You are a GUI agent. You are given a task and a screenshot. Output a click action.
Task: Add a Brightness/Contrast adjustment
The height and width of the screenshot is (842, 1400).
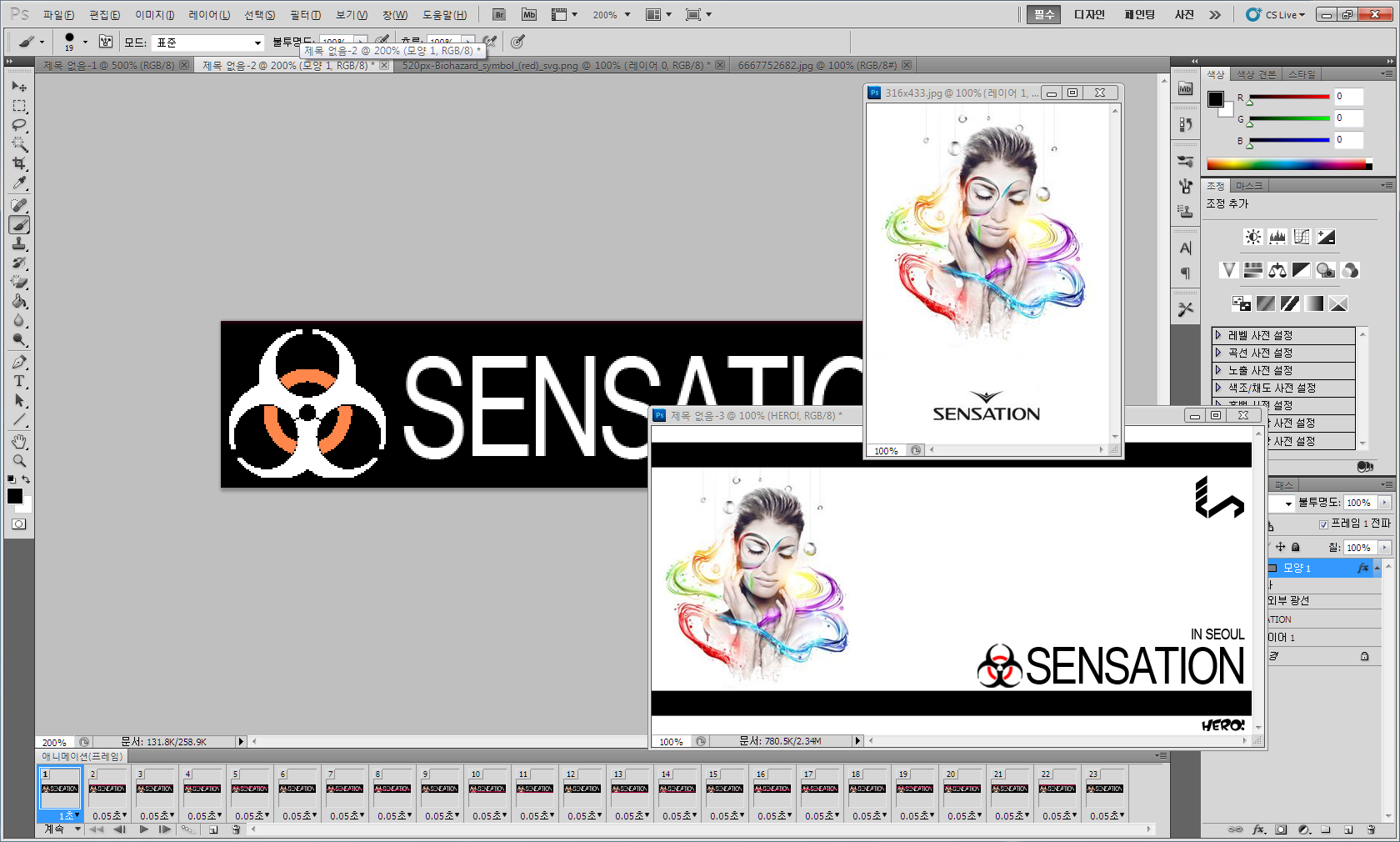[1253, 237]
